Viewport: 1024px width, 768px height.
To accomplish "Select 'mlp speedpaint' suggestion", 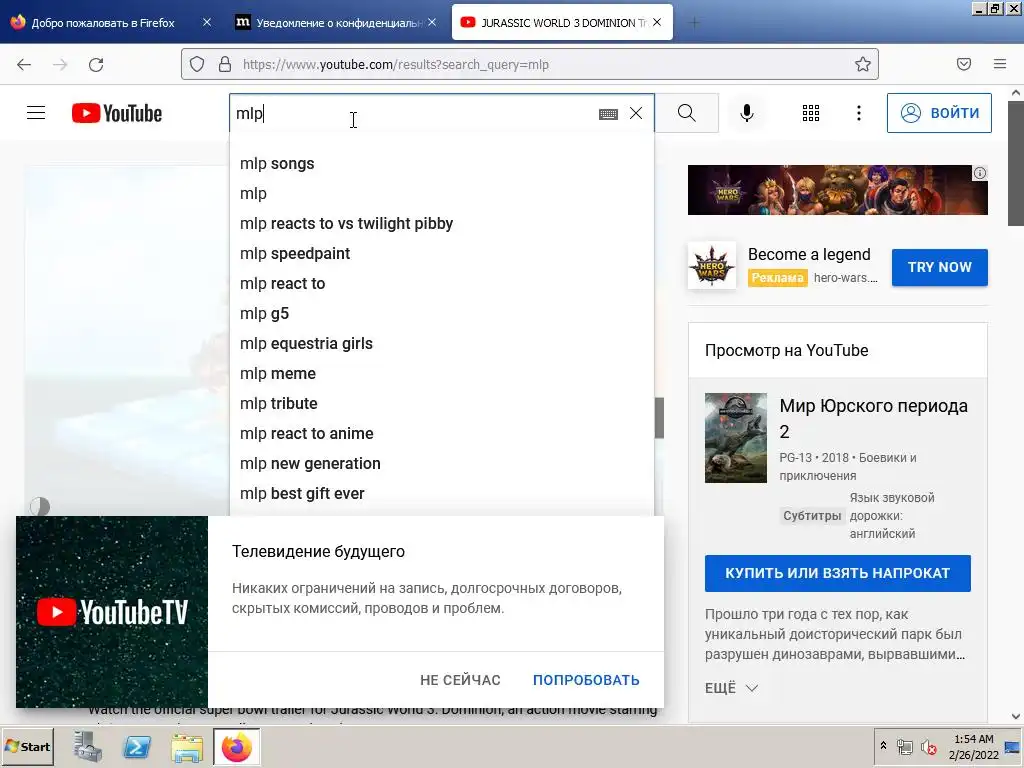I will pyautogui.click(x=441, y=253).
